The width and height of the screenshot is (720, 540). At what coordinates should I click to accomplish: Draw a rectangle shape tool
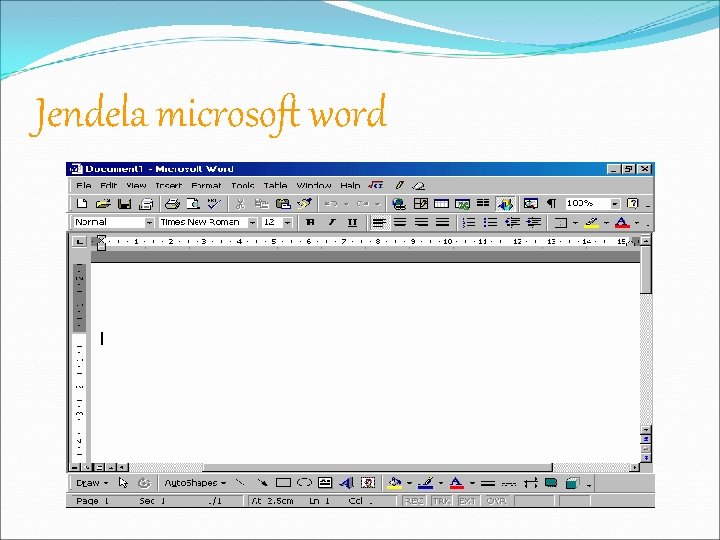[x=283, y=483]
